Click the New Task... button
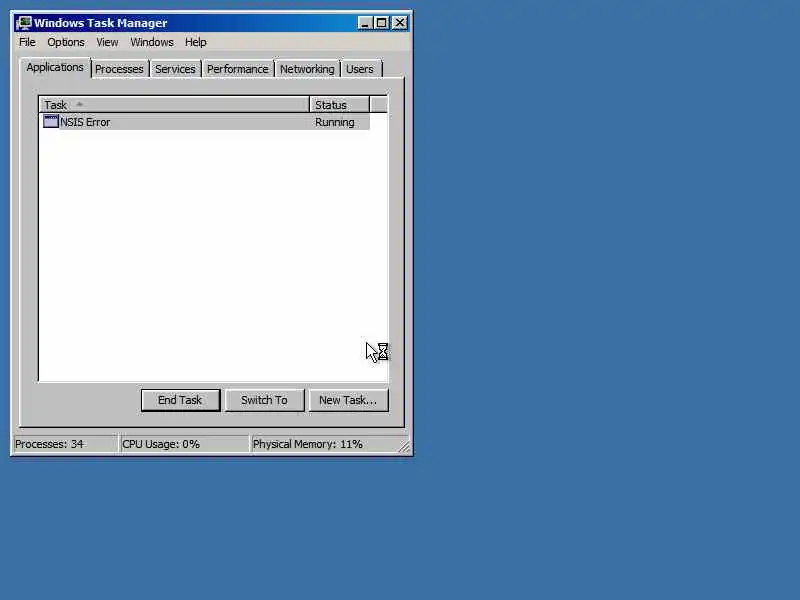The image size is (800, 600). click(x=348, y=400)
